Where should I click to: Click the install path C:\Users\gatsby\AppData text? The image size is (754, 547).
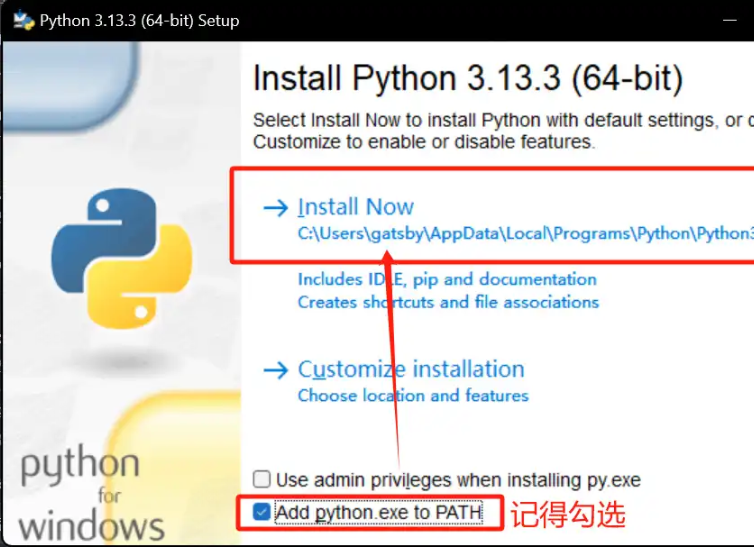526,234
